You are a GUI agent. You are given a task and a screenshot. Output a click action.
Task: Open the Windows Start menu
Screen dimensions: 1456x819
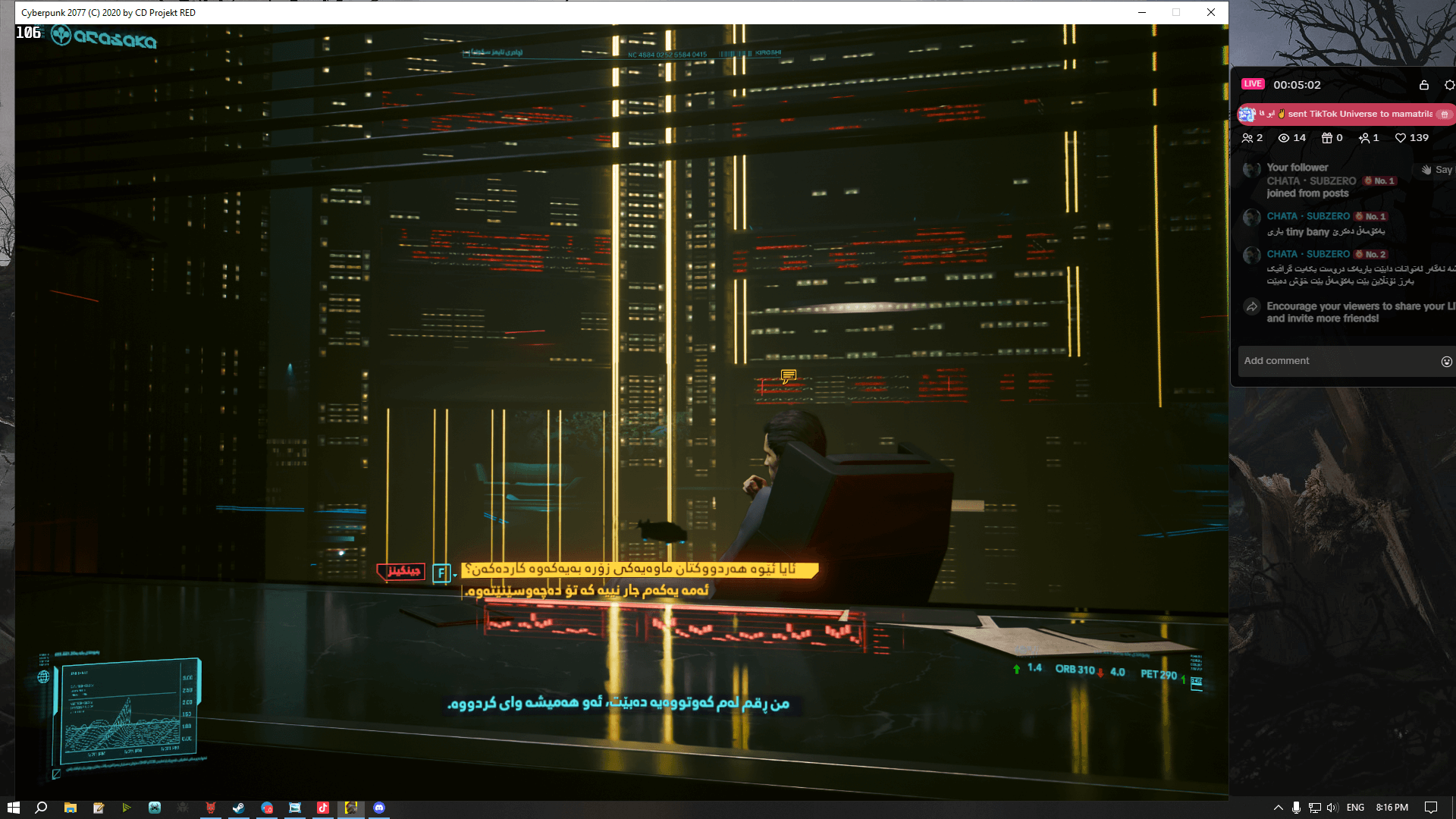tap(14, 808)
